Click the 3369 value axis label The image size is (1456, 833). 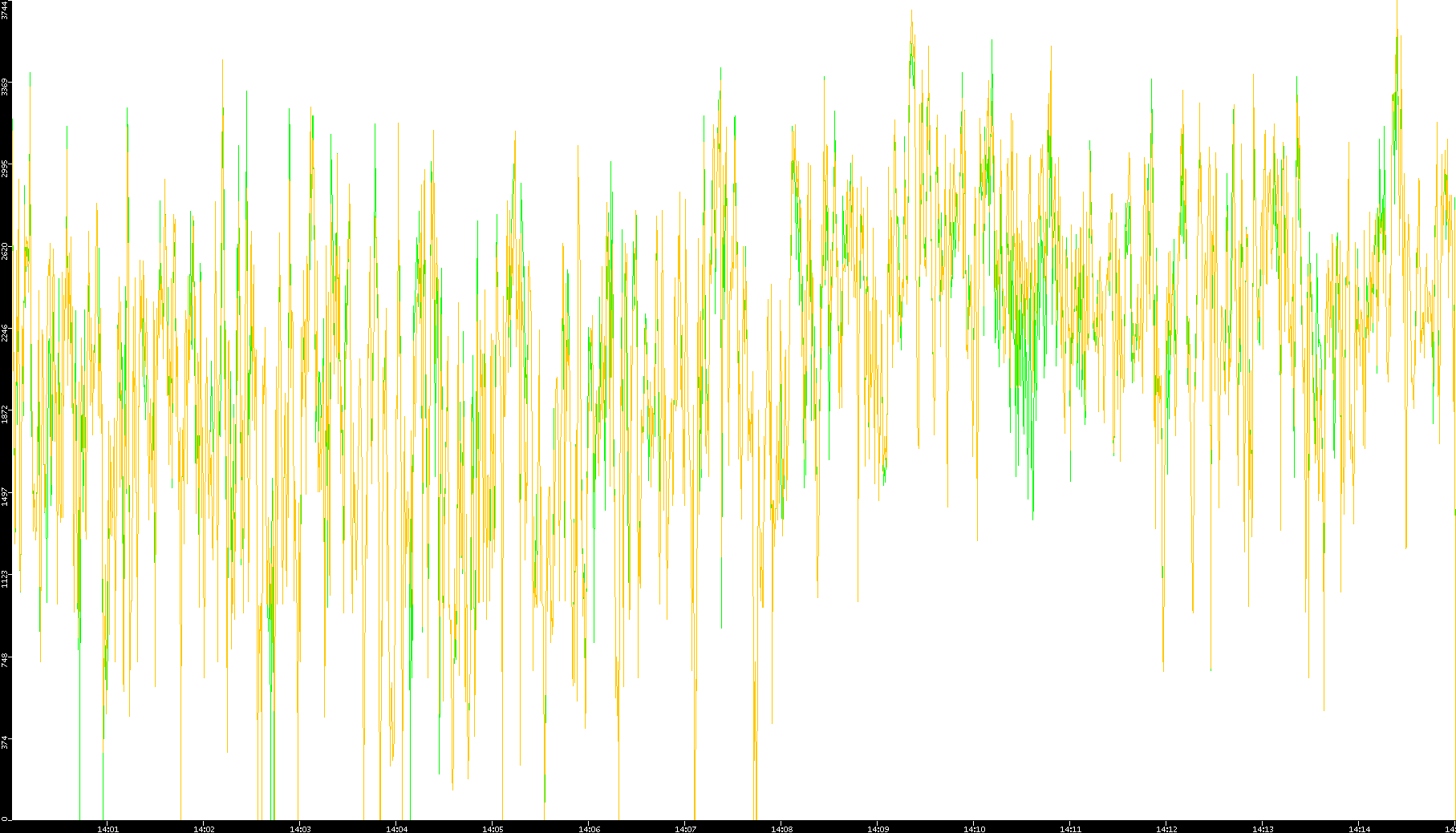click(5, 86)
